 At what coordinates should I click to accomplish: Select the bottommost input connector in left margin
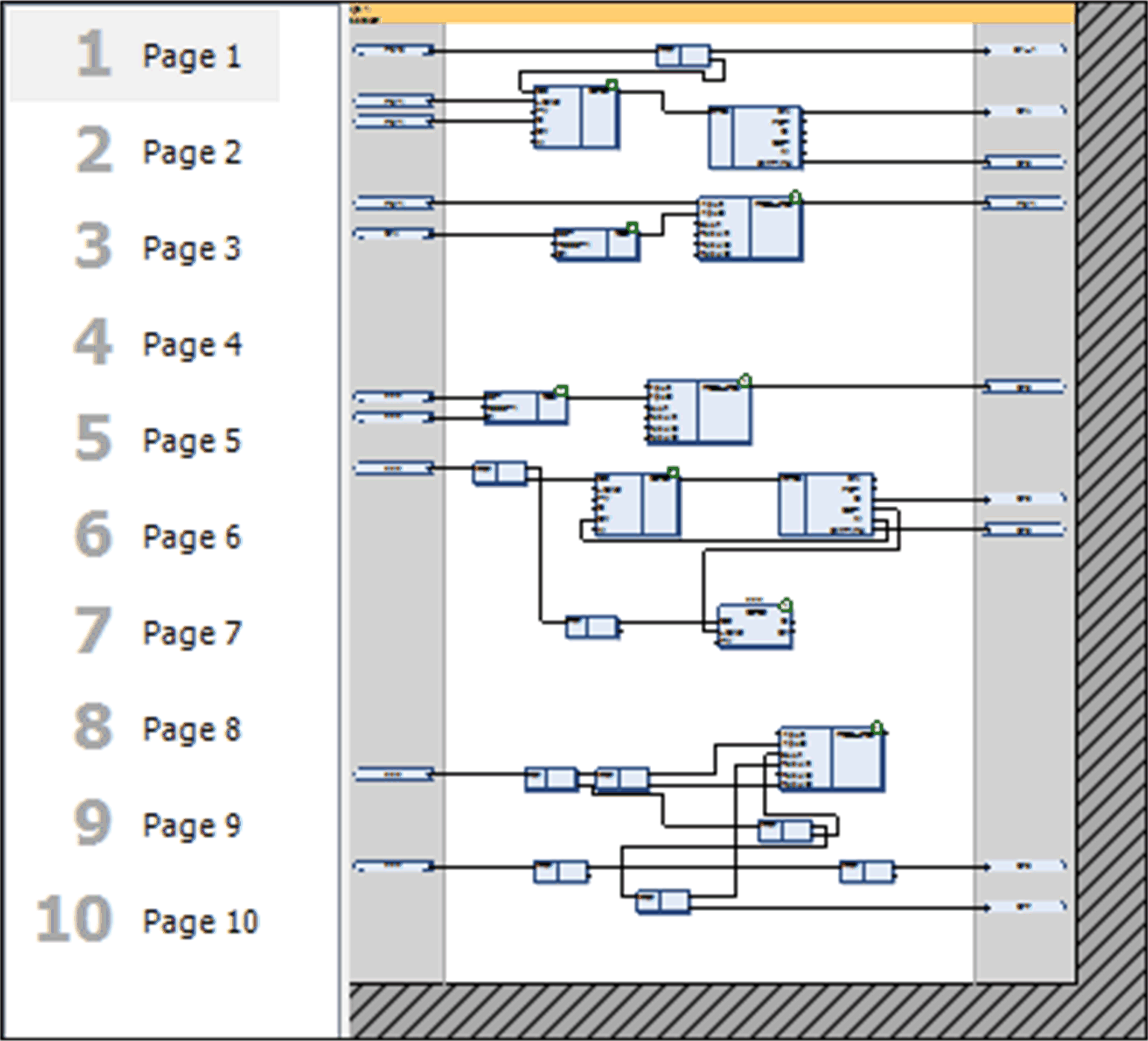(393, 866)
